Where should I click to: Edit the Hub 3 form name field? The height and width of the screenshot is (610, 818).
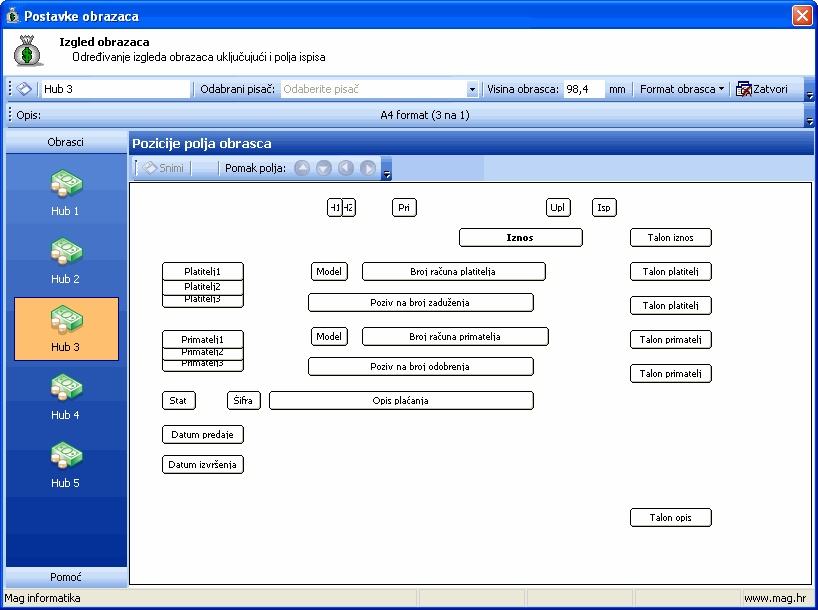pos(116,89)
